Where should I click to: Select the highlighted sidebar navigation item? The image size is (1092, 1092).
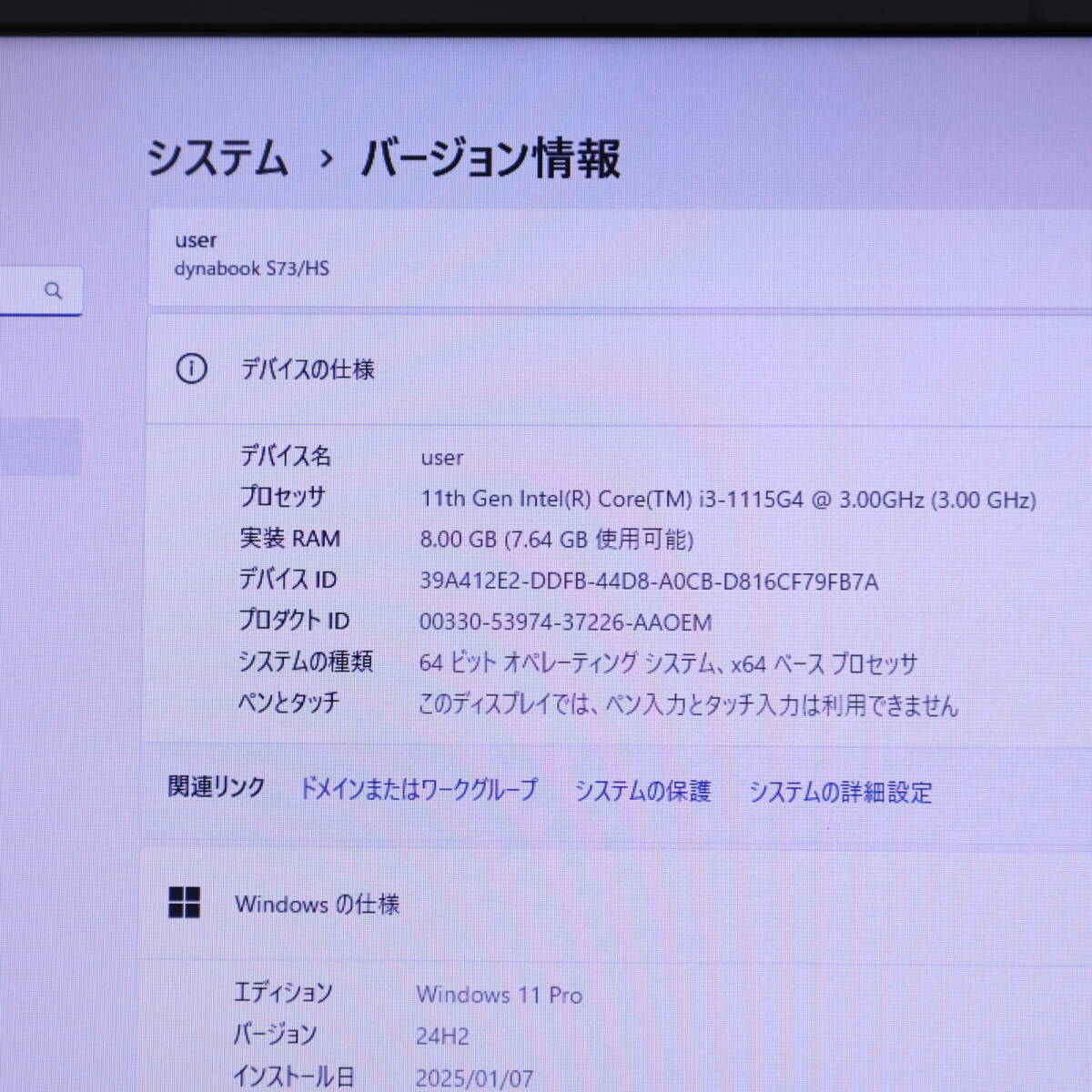click(x=40, y=447)
